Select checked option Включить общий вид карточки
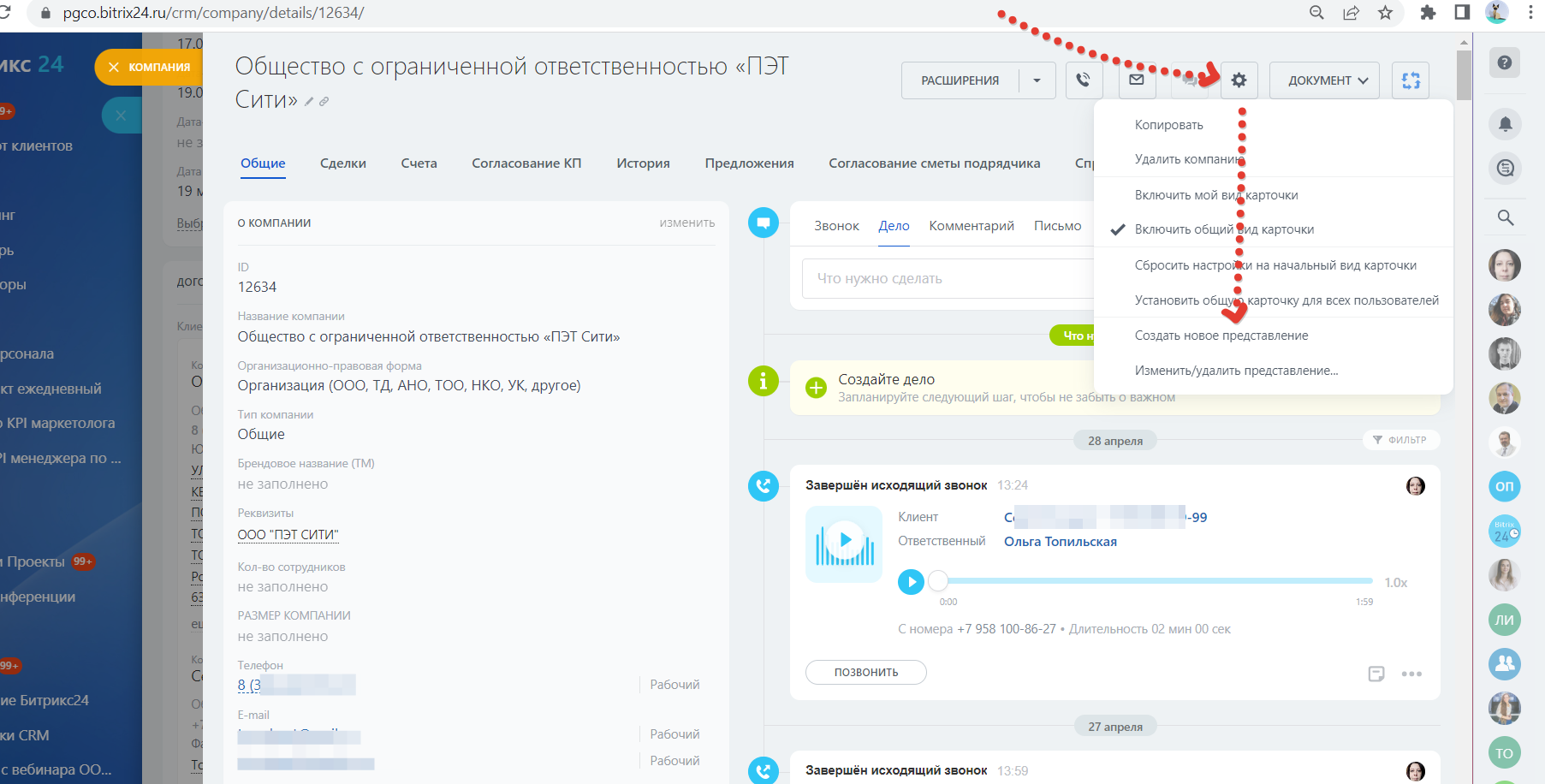Viewport: 1545px width, 784px height. pyautogui.click(x=1224, y=229)
